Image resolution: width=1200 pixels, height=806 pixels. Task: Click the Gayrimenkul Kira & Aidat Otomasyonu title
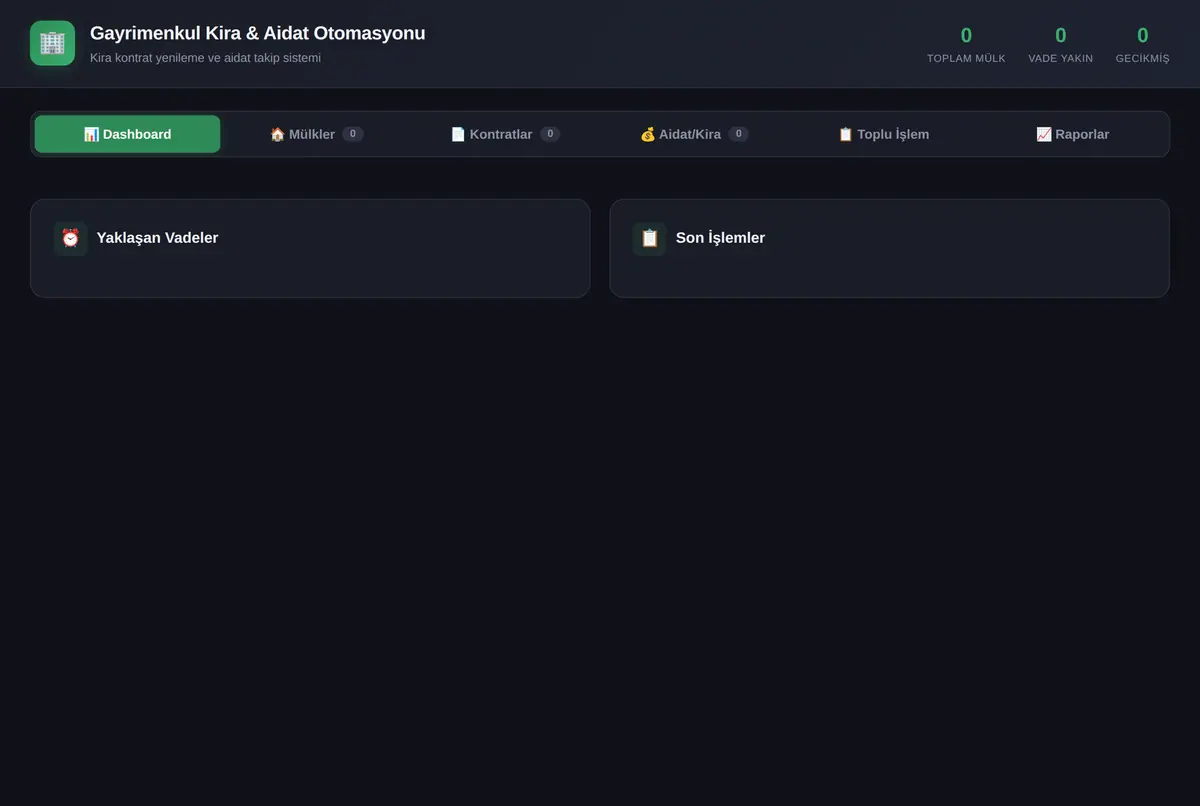pos(257,33)
